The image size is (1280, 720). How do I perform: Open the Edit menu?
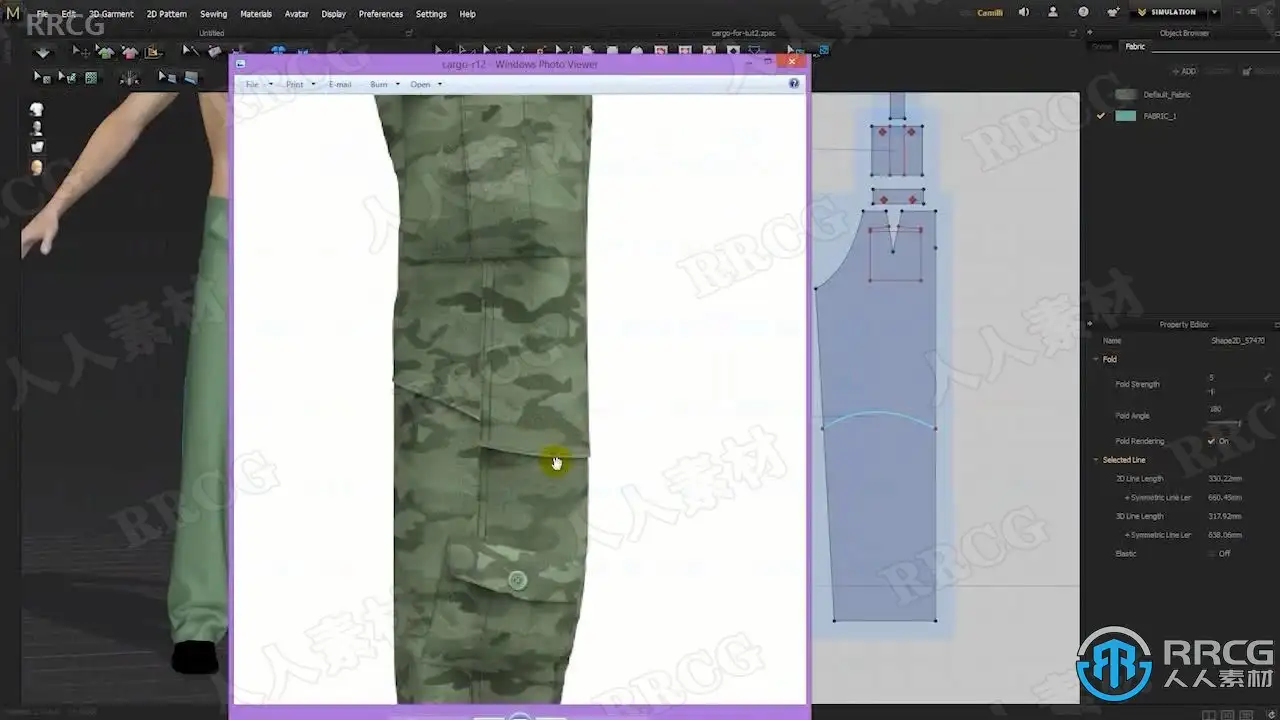point(68,14)
